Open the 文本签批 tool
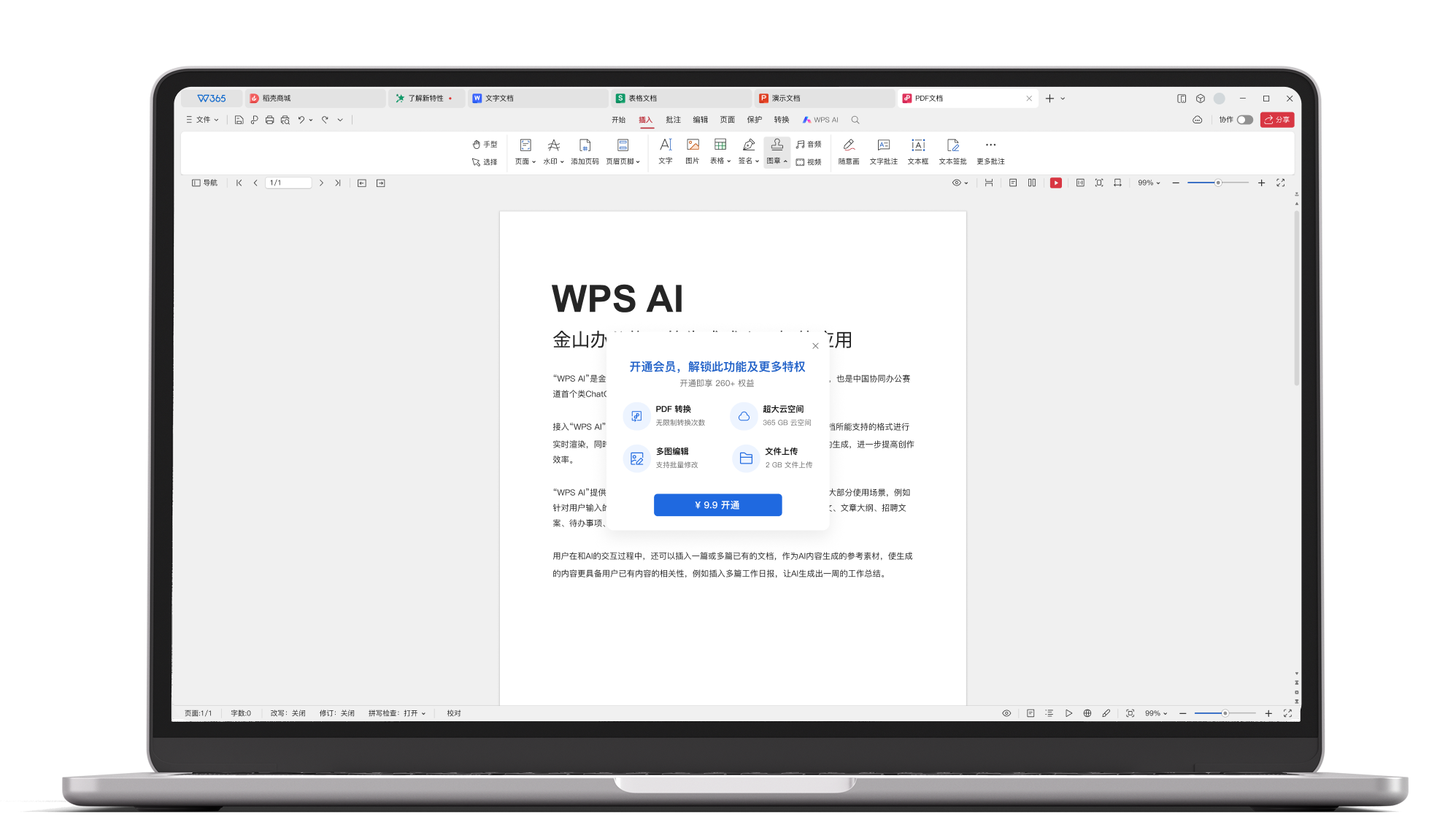The image size is (1456, 830). coord(952,151)
